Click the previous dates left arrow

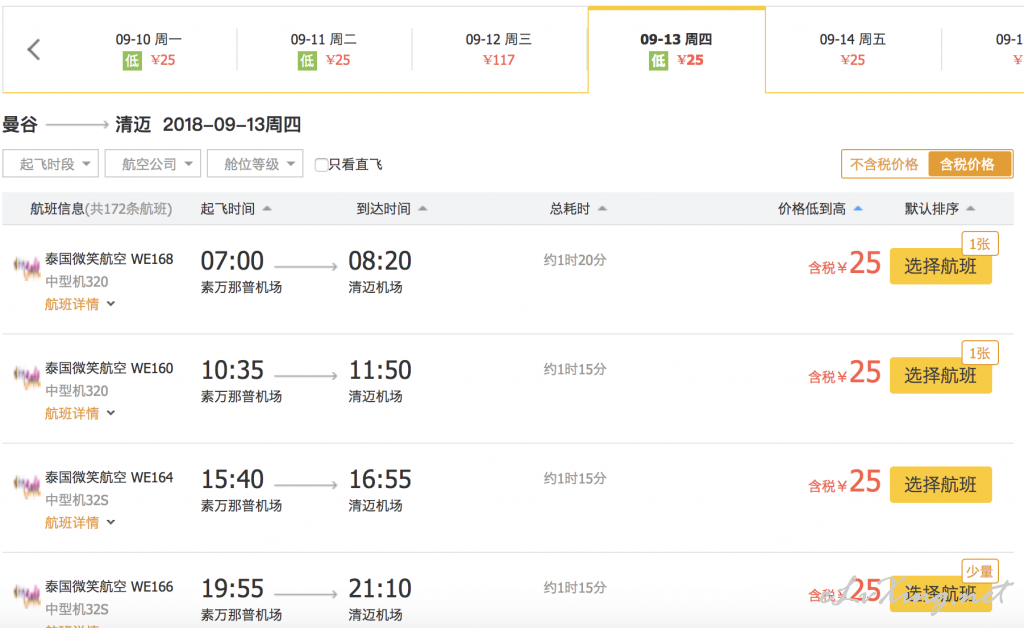[34, 49]
